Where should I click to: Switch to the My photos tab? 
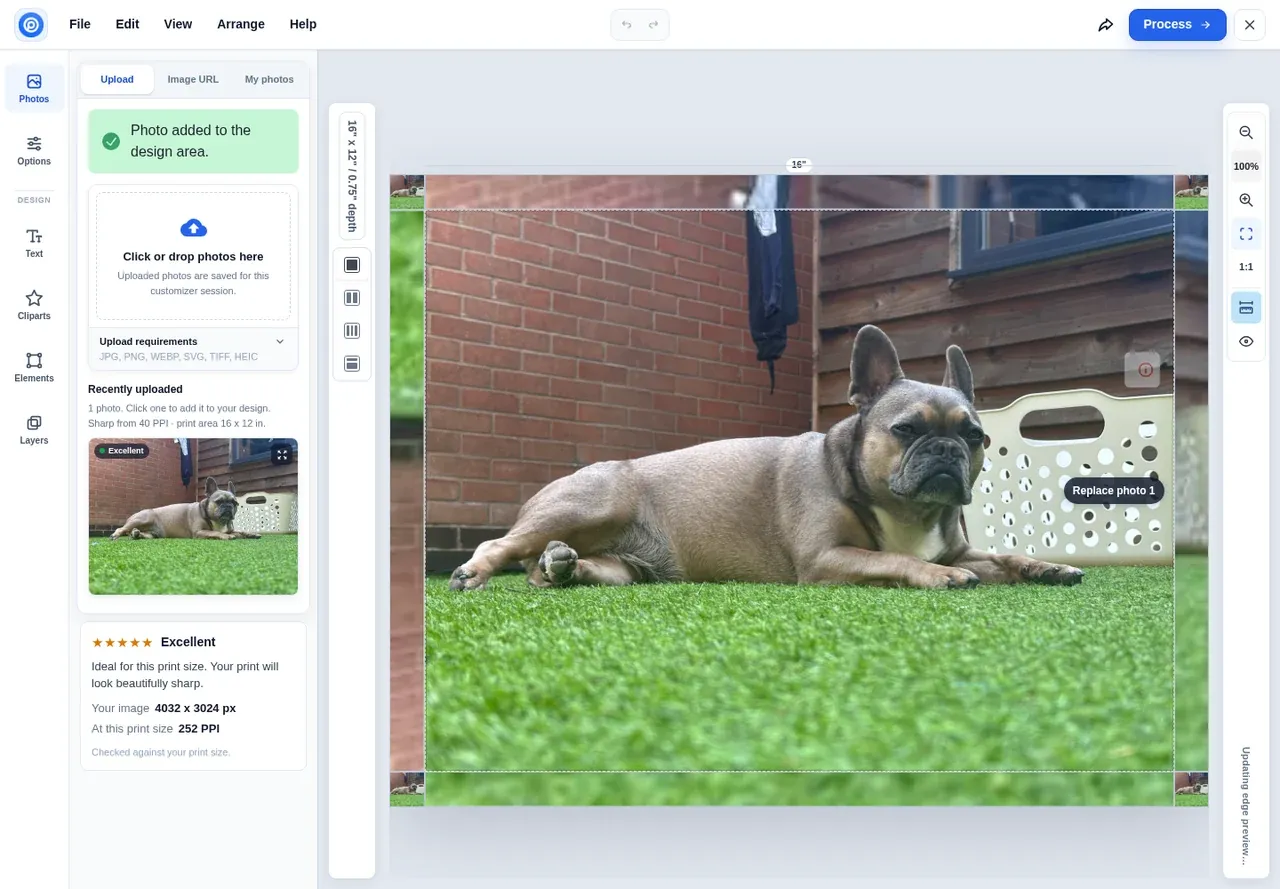click(x=269, y=79)
